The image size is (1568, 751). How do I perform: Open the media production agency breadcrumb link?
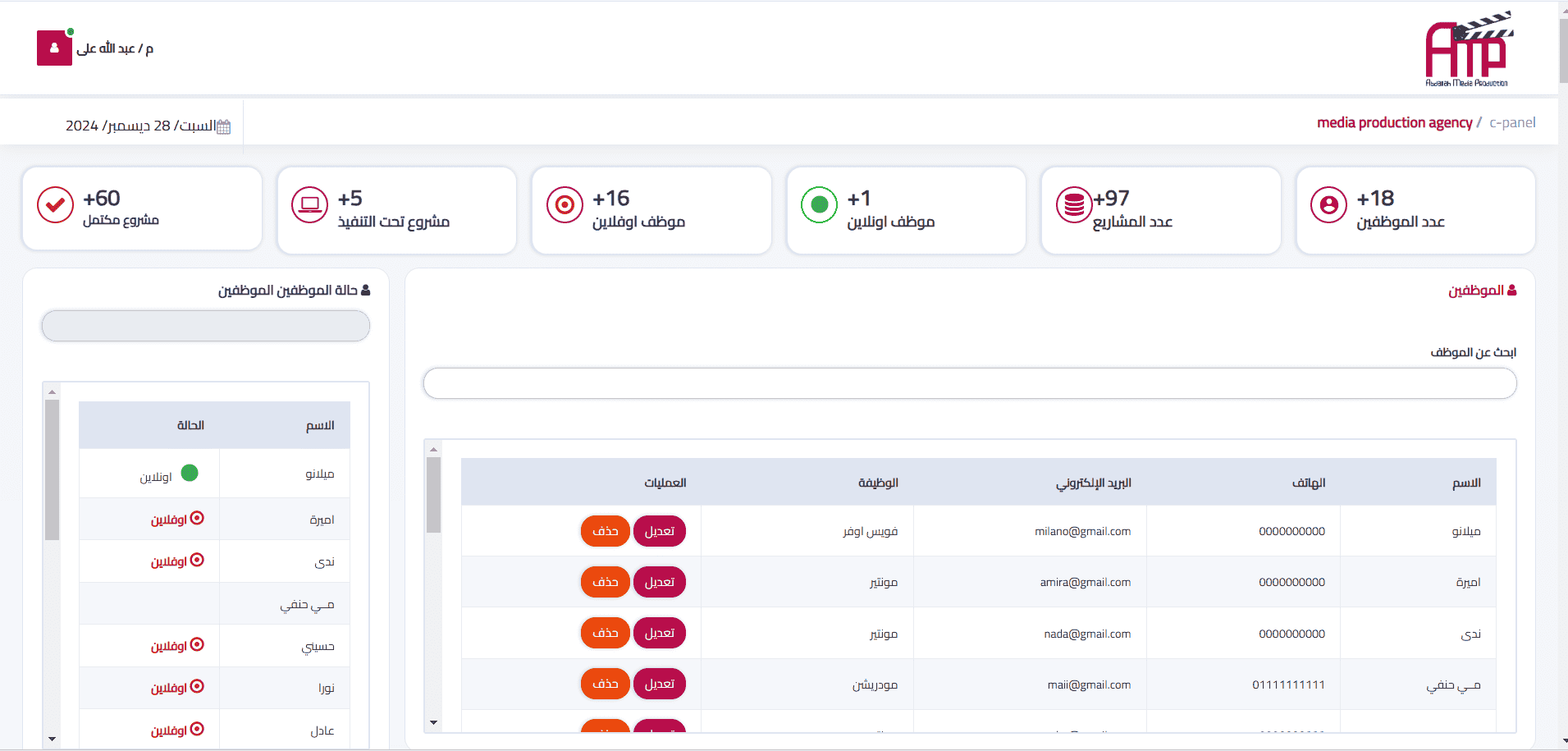[1394, 122]
